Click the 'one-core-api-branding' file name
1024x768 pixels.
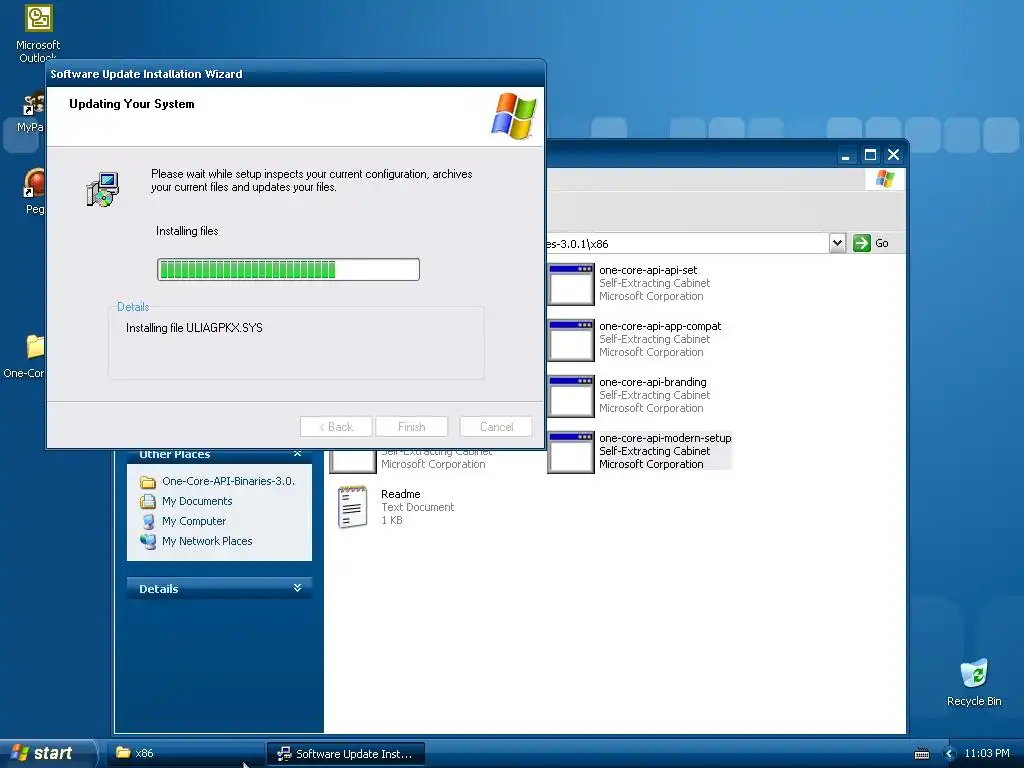[653, 382]
